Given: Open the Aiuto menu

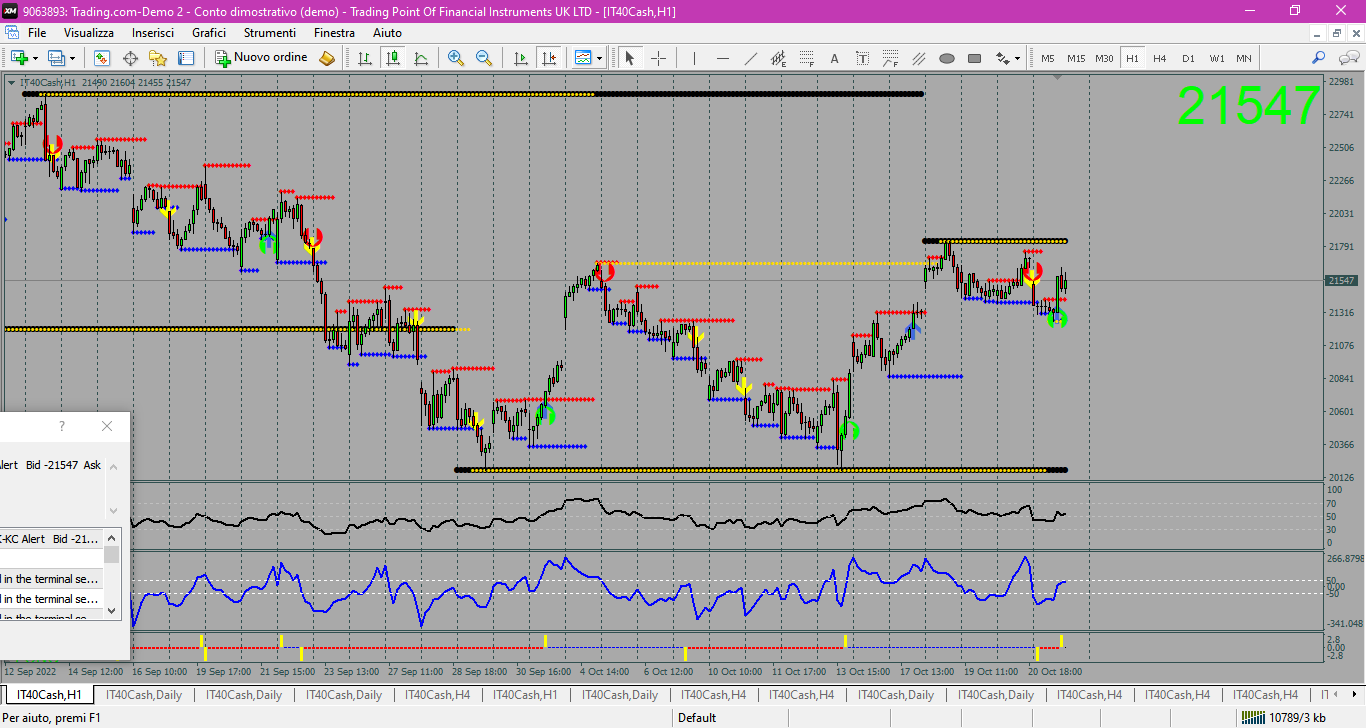Looking at the screenshot, I should [x=387, y=33].
